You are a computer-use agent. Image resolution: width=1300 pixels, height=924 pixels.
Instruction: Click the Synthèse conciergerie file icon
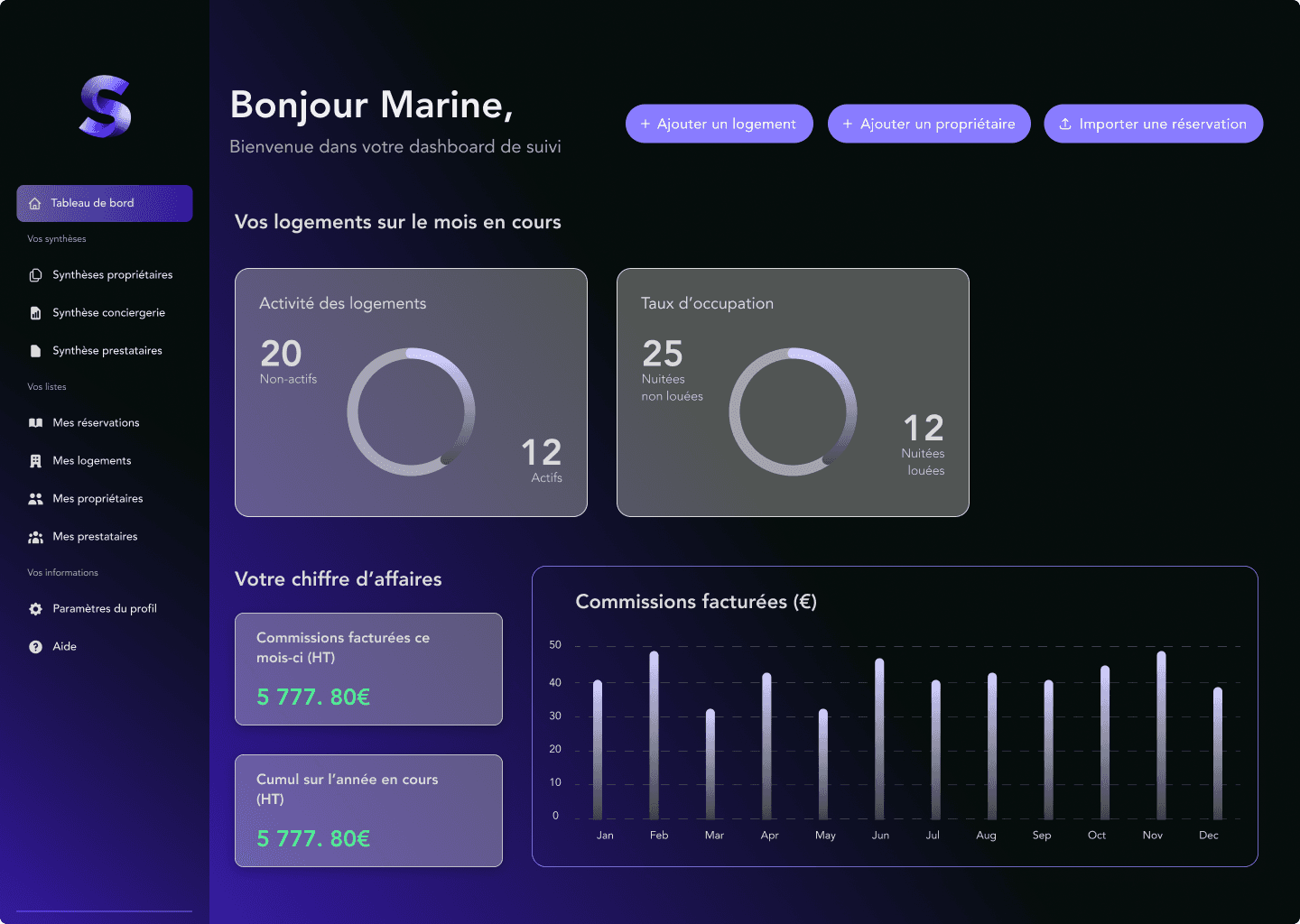[35, 313]
